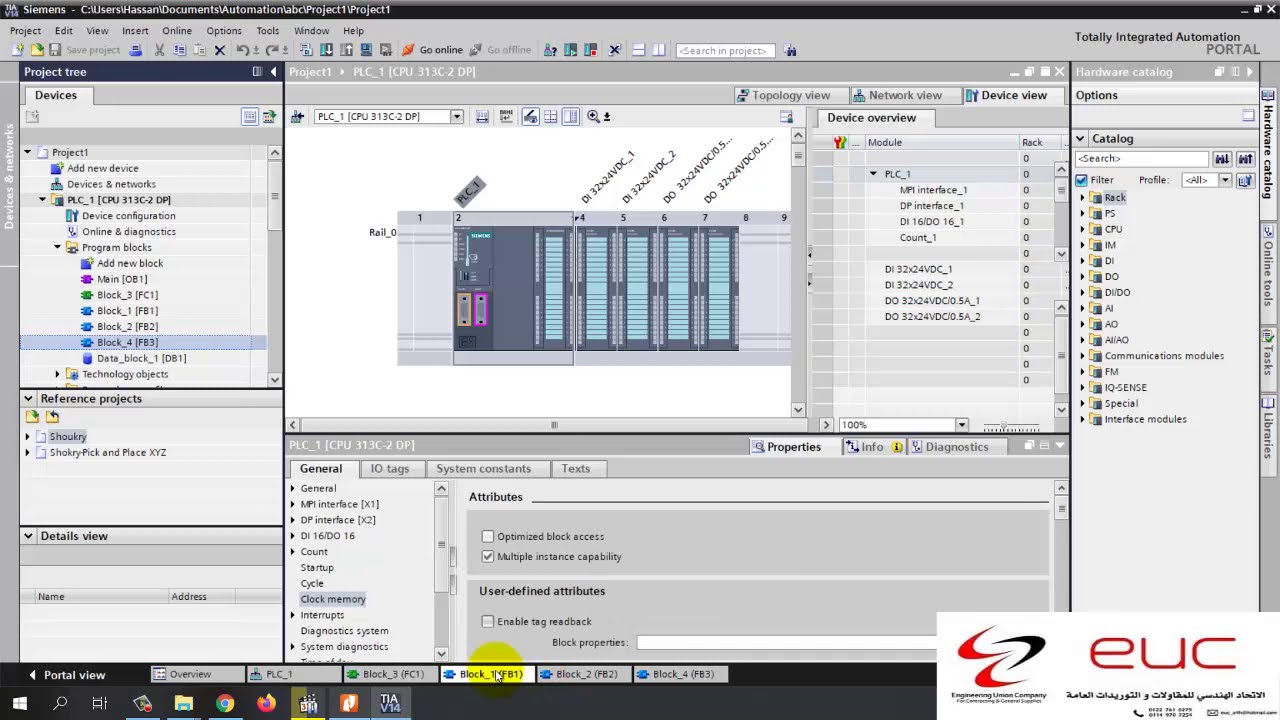Collapse the Program blocks tree node

[58, 247]
